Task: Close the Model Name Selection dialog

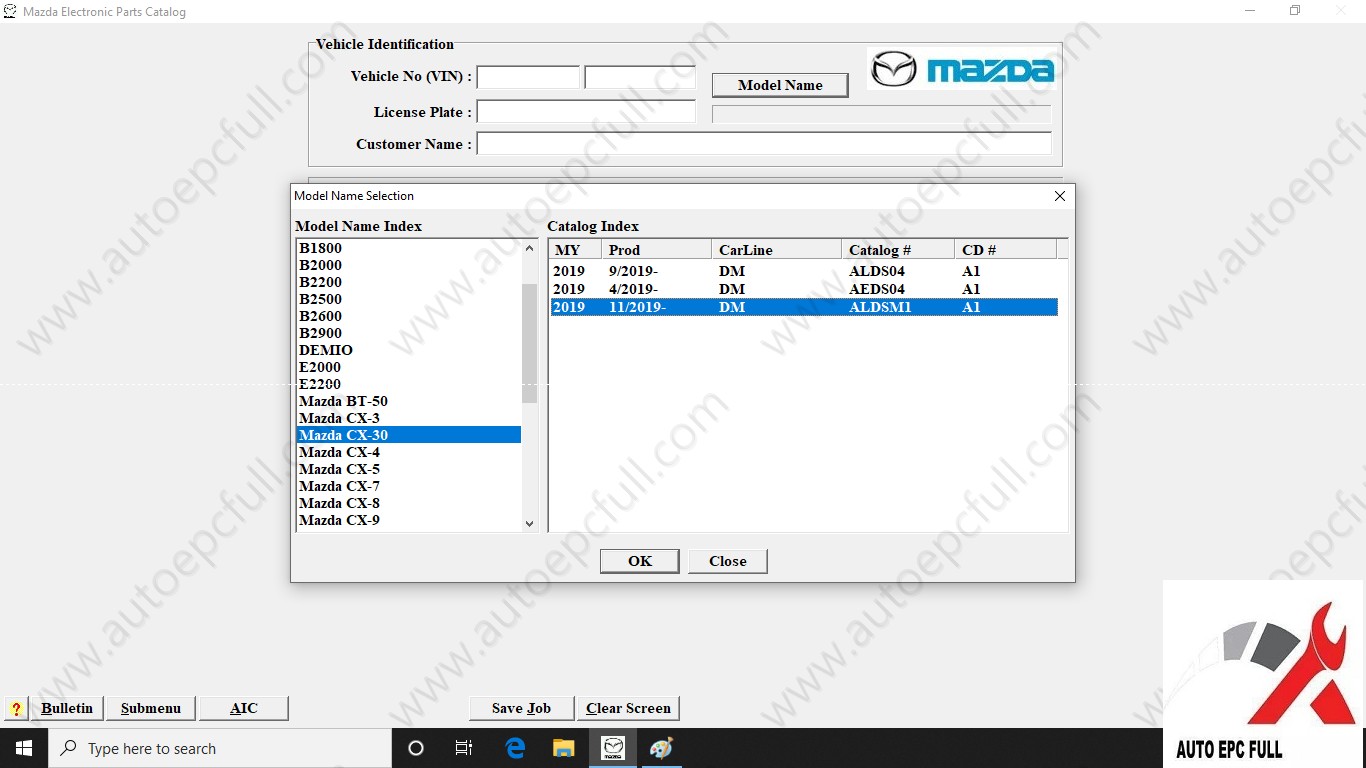Action: (1060, 196)
